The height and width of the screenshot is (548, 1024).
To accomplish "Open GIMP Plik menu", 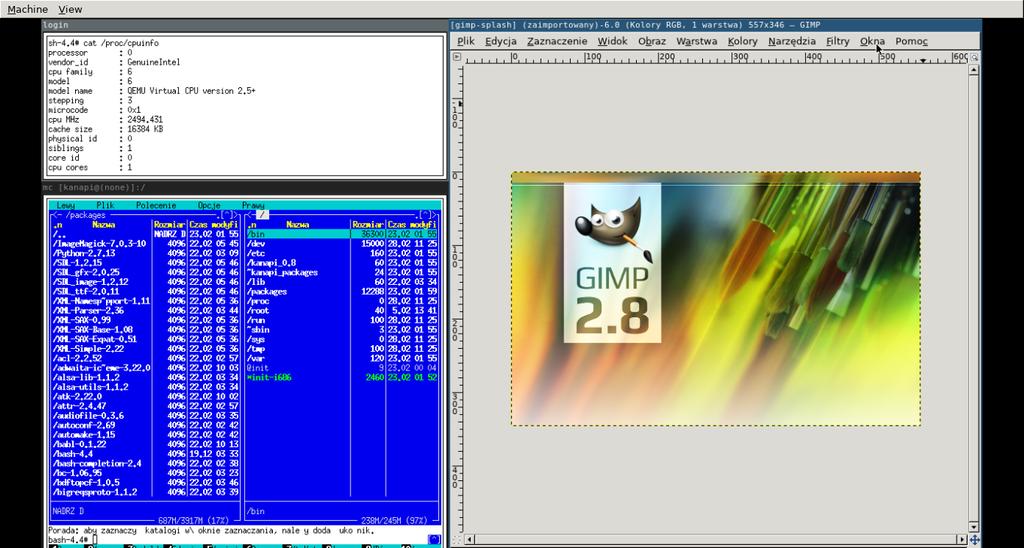I will pos(466,41).
